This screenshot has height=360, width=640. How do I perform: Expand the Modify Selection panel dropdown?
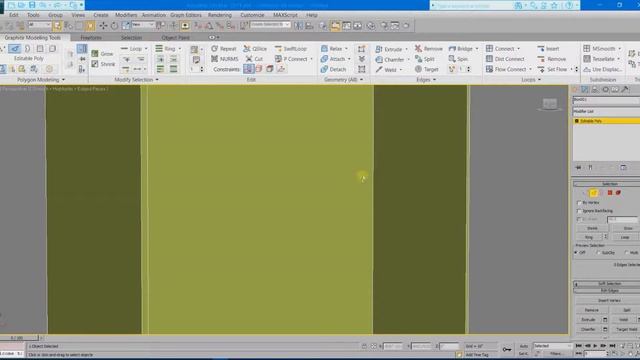coord(157,80)
